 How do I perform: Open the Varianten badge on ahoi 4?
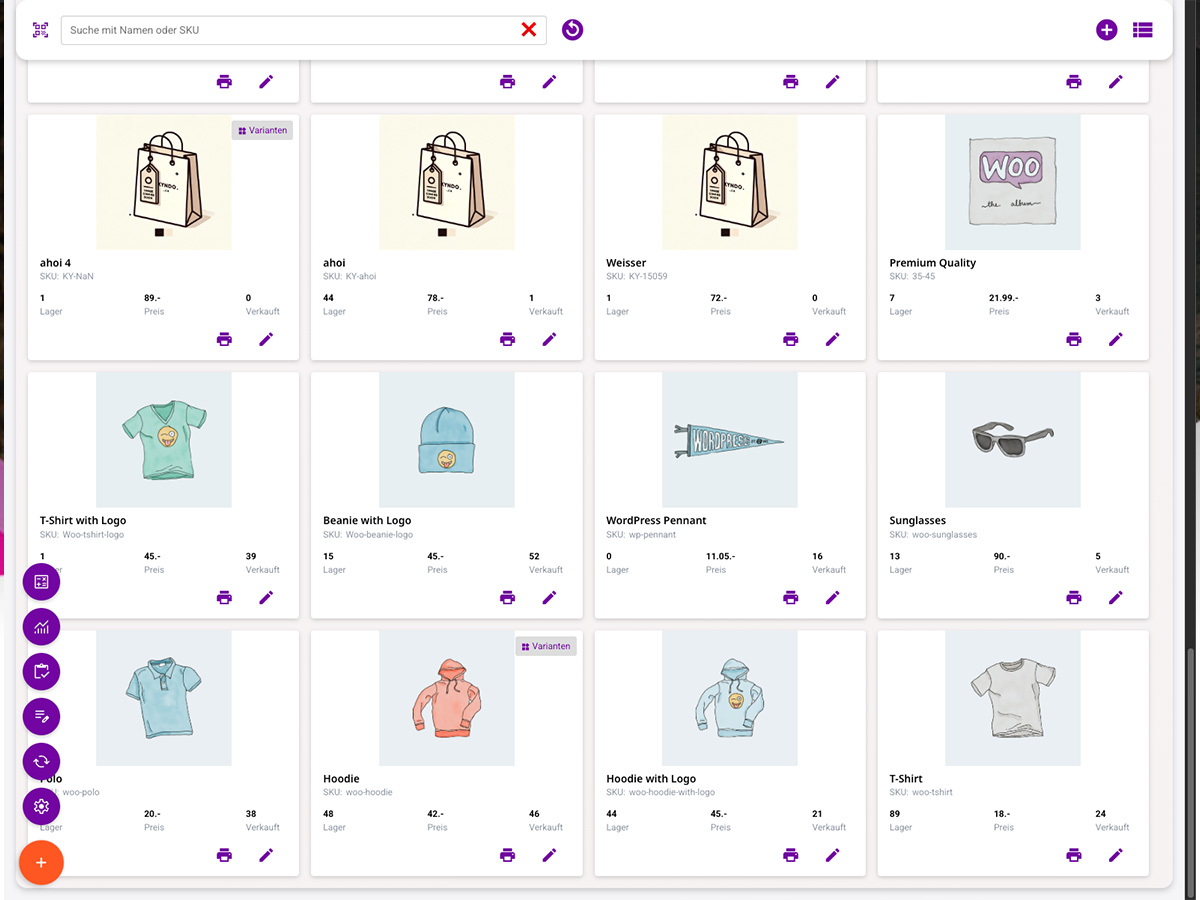point(263,130)
